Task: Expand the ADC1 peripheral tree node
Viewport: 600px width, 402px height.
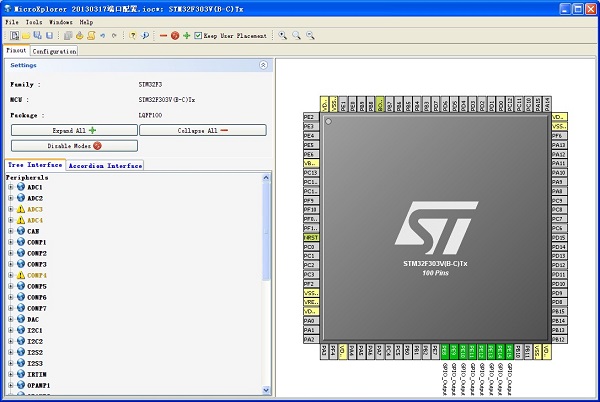Action: coord(11,187)
